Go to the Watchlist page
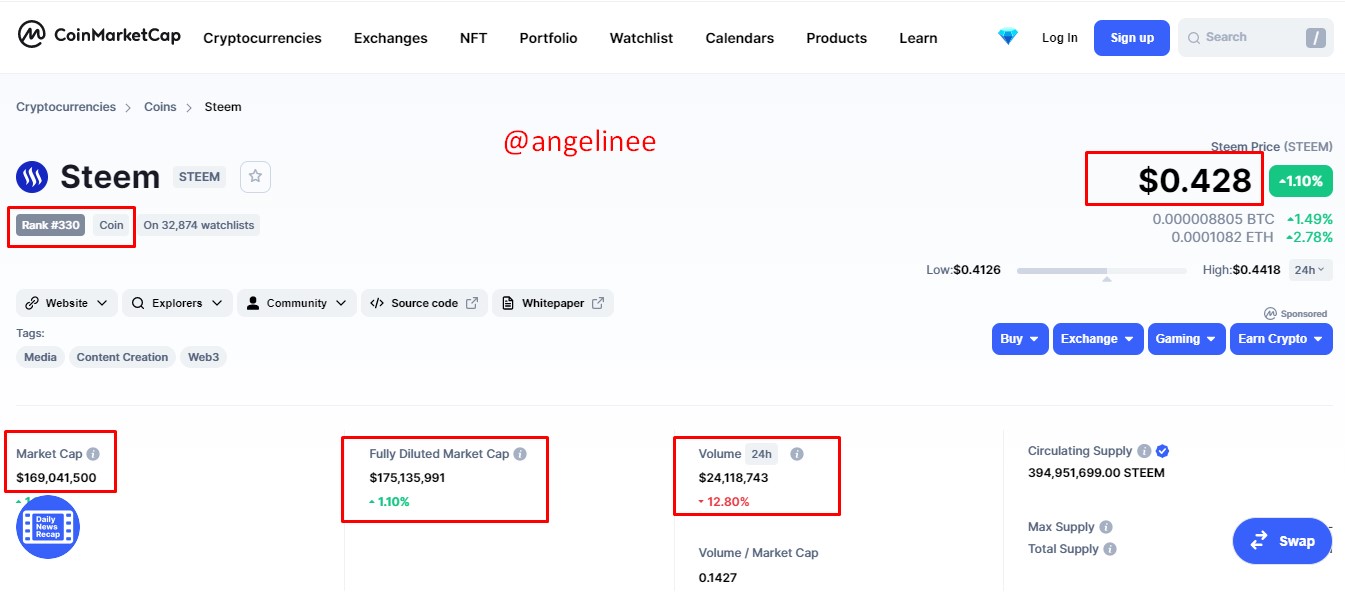The height and width of the screenshot is (598, 1345). [x=641, y=38]
